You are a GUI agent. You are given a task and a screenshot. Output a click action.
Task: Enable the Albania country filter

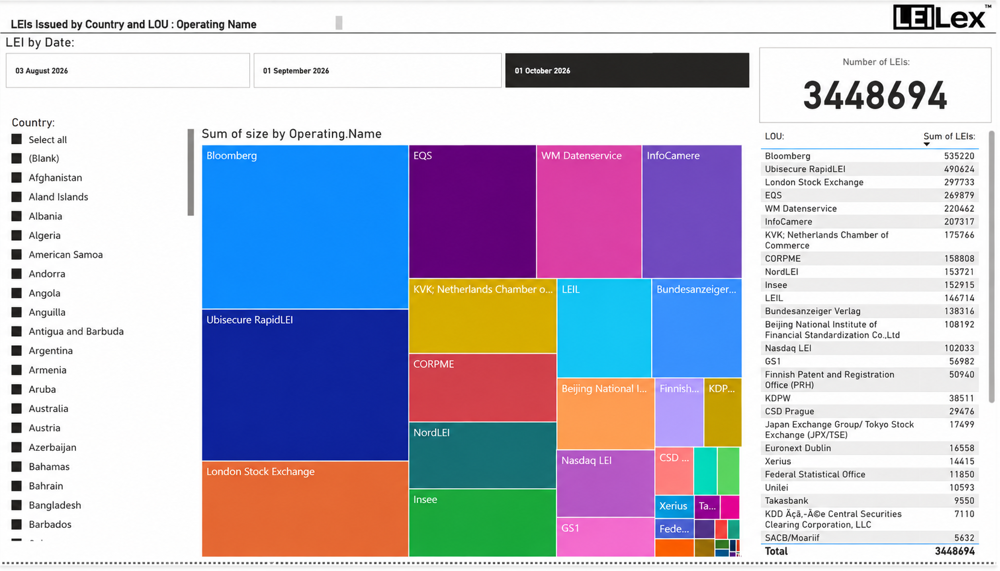pyautogui.click(x=17, y=216)
